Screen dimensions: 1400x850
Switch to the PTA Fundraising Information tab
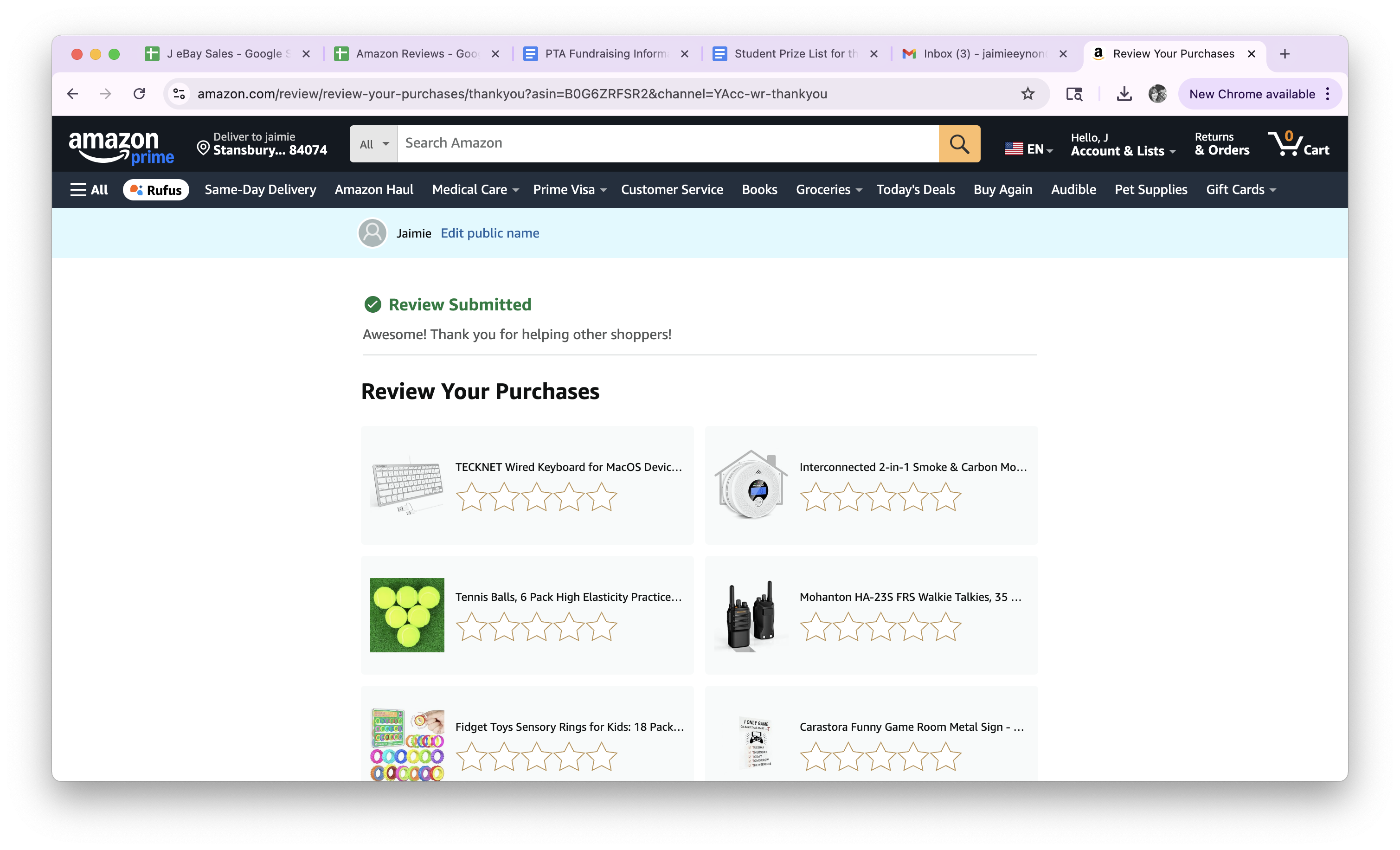606,54
